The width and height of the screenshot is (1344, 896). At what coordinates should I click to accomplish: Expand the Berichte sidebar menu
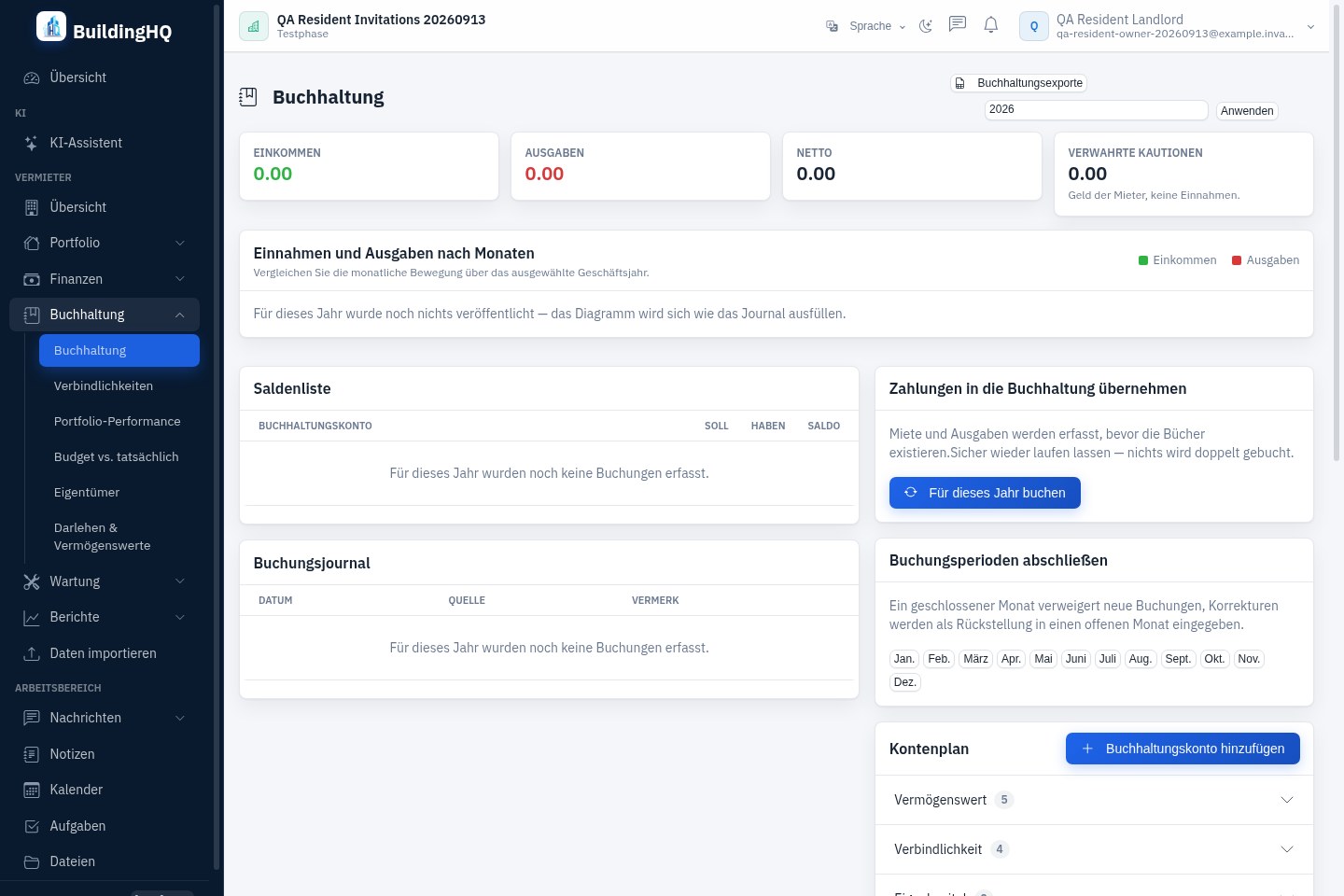point(105,617)
